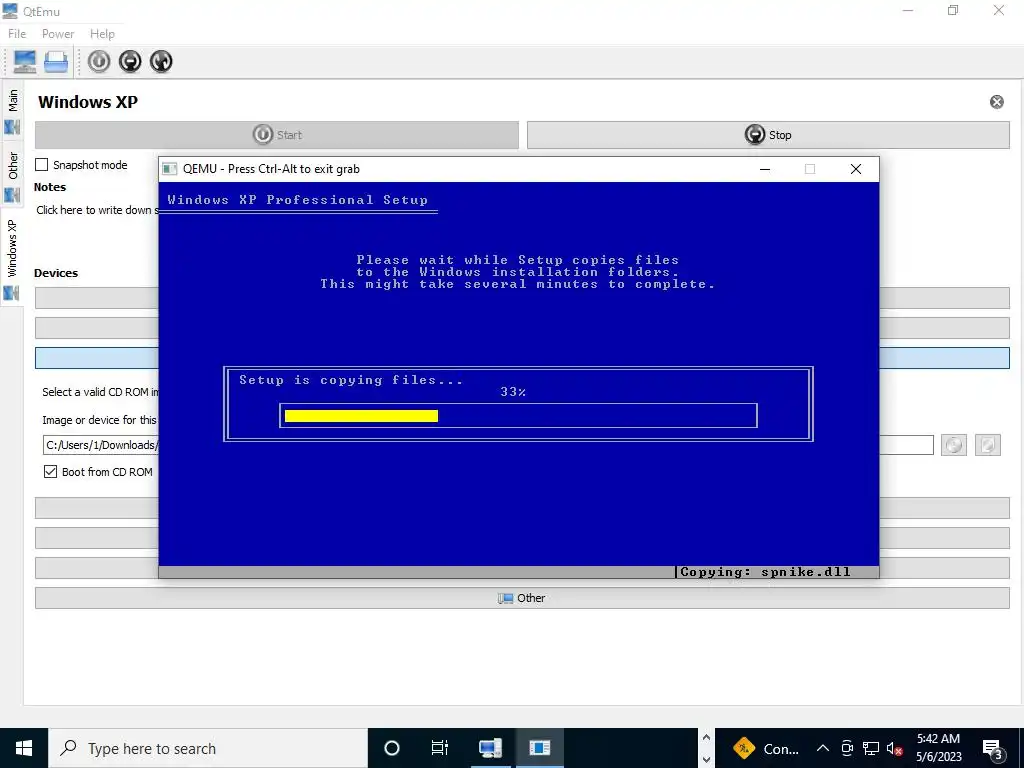
Task: Click the QEMU window taskbar icon
Action: tap(539, 748)
